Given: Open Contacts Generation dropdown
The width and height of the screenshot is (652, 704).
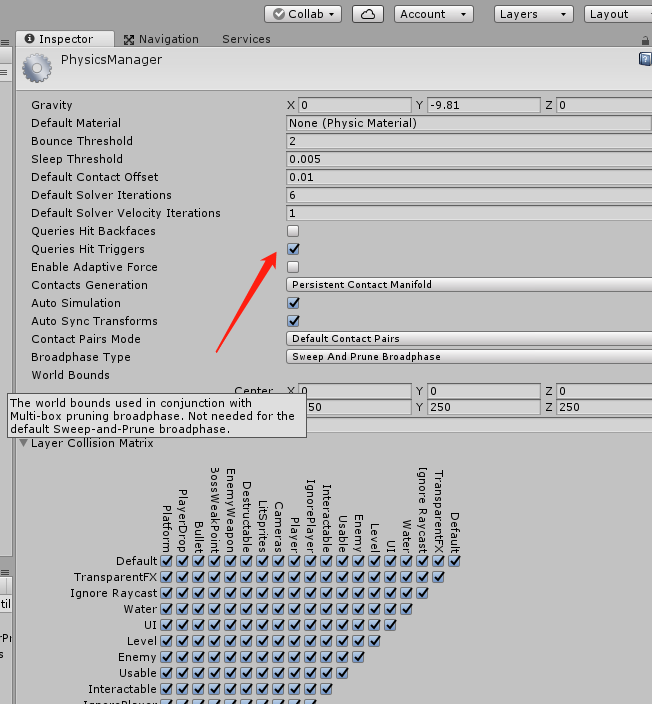Looking at the screenshot, I should tap(469, 285).
